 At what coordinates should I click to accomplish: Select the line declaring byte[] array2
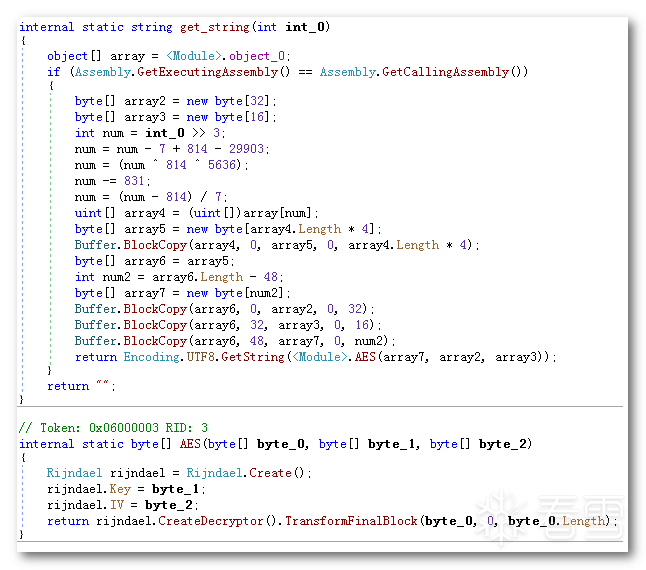pos(176,101)
